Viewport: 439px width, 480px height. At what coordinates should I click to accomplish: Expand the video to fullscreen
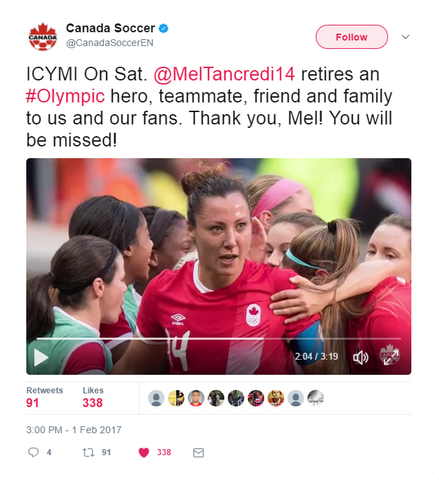click(x=390, y=357)
